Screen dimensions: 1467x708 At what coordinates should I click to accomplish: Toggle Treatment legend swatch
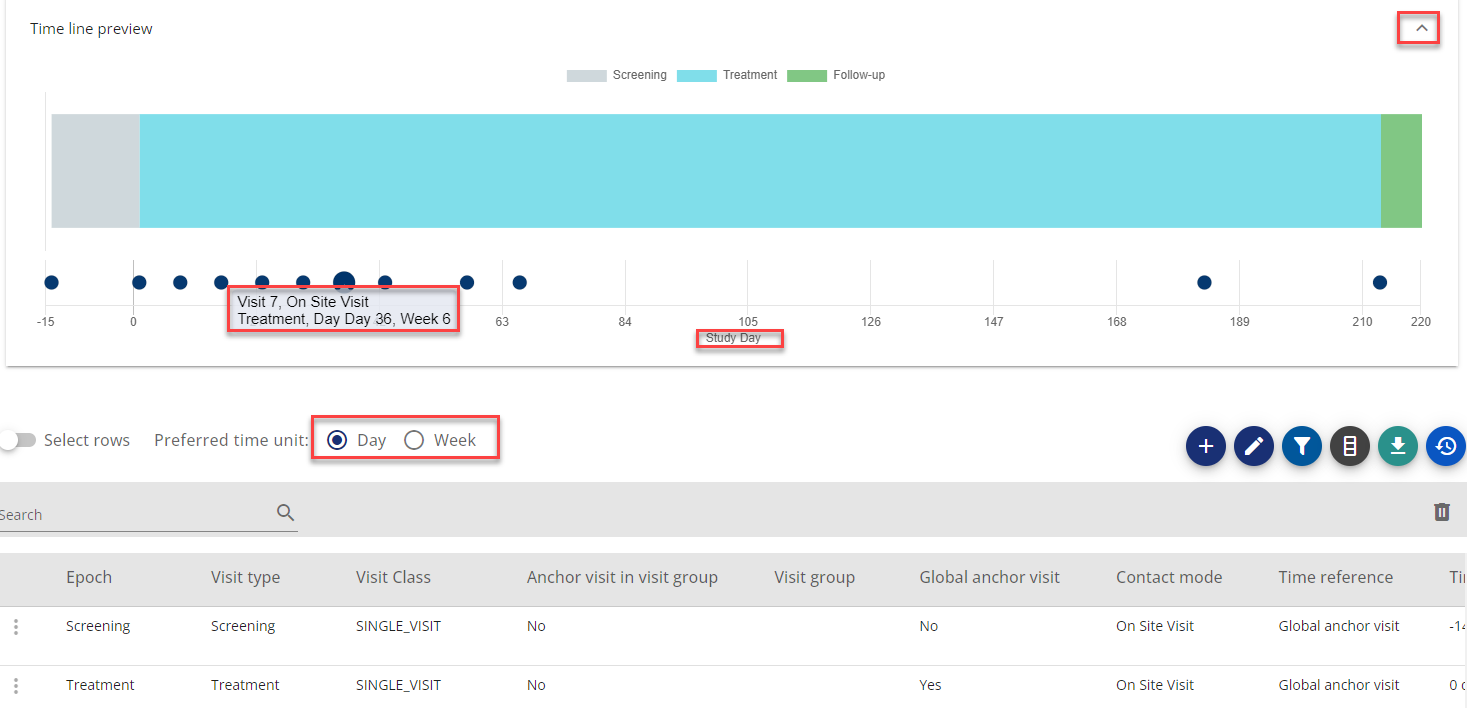(x=696, y=75)
